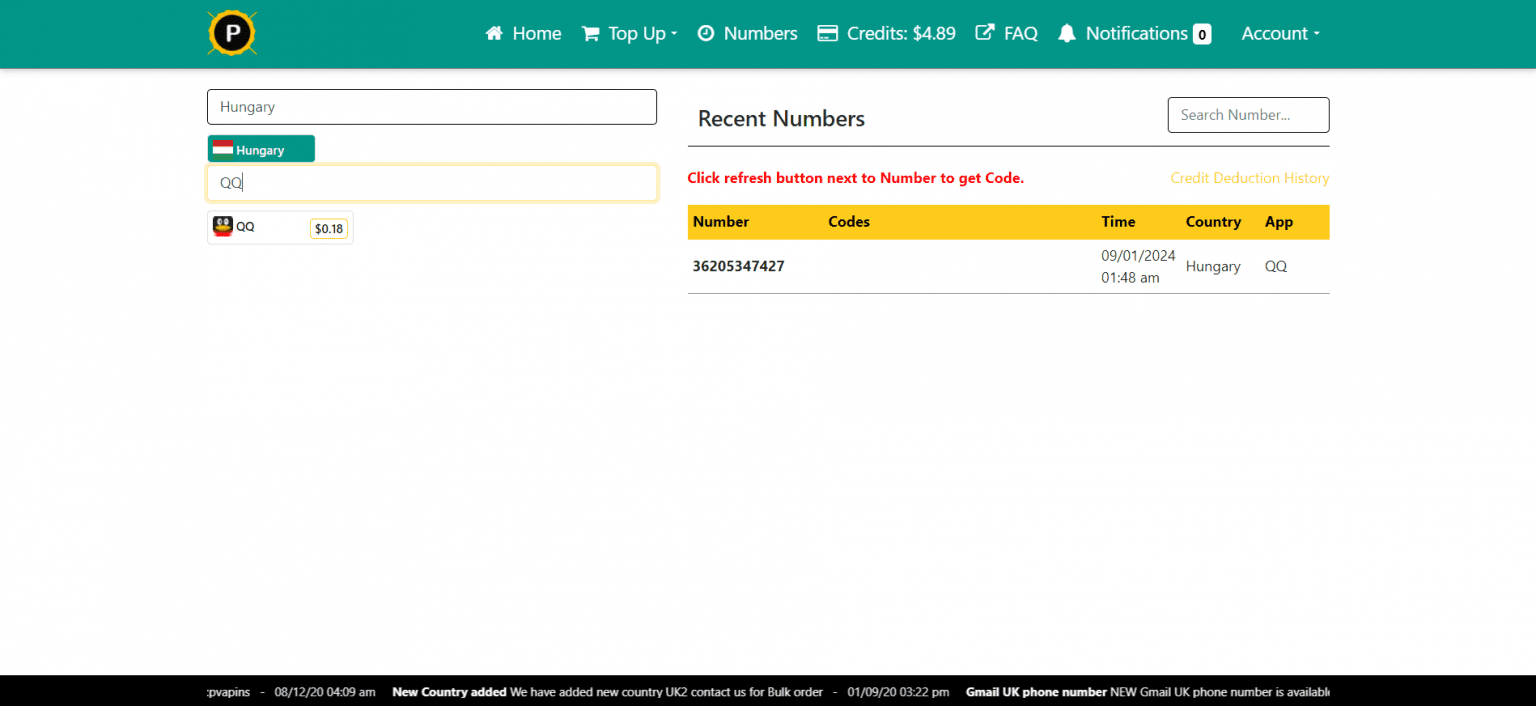This screenshot has width=1536, height=706.
Task: Click the notifications count badge showing 0
Action: (1203, 33)
